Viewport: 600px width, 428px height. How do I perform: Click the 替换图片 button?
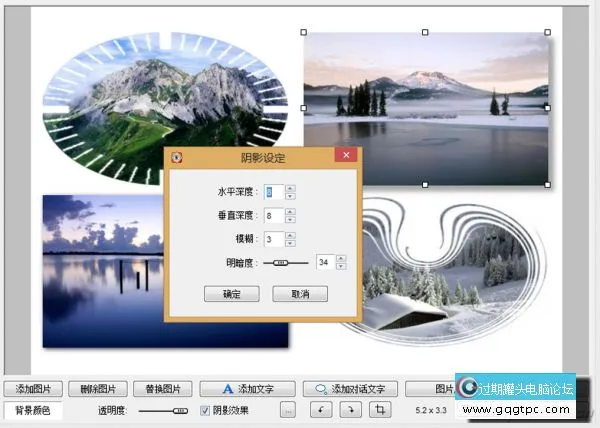click(163, 389)
